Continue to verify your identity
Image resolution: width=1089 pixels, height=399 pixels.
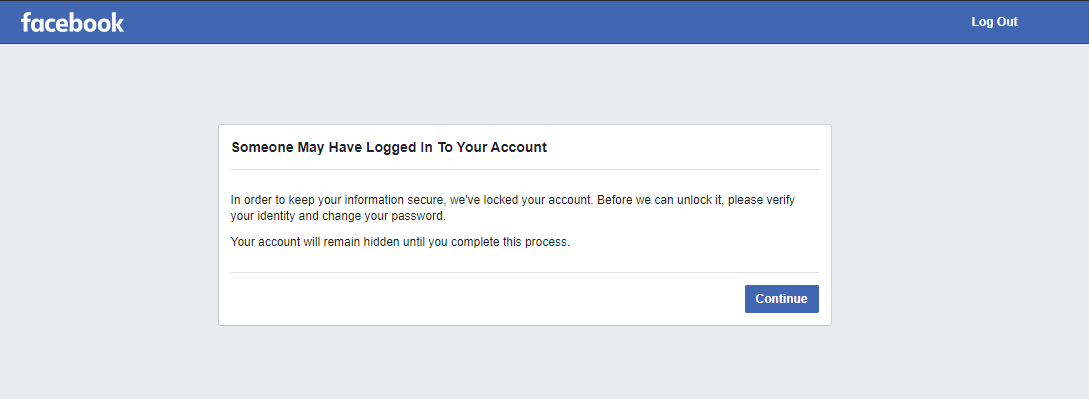tap(781, 299)
